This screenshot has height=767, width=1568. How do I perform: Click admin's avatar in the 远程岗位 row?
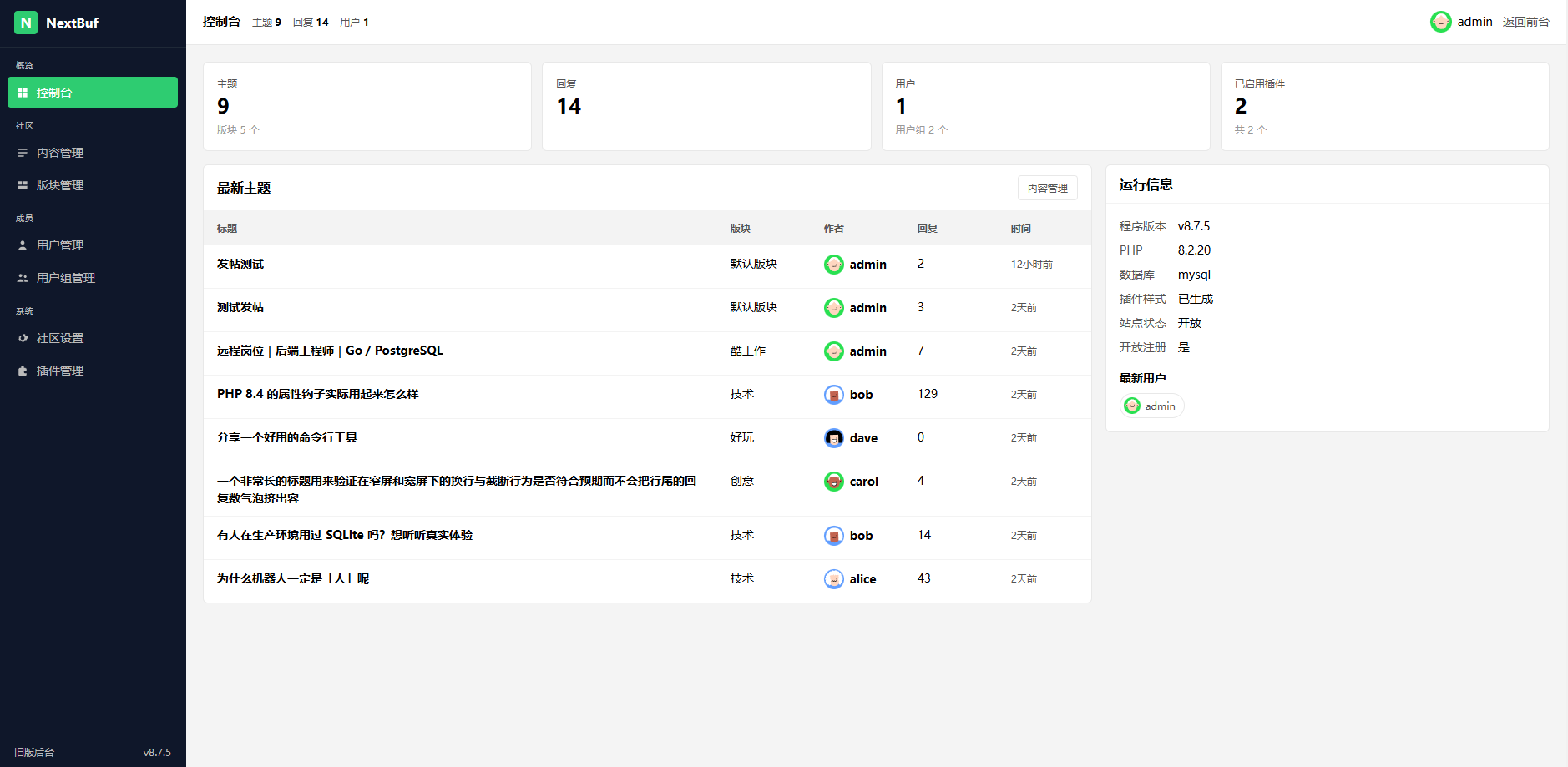(833, 351)
